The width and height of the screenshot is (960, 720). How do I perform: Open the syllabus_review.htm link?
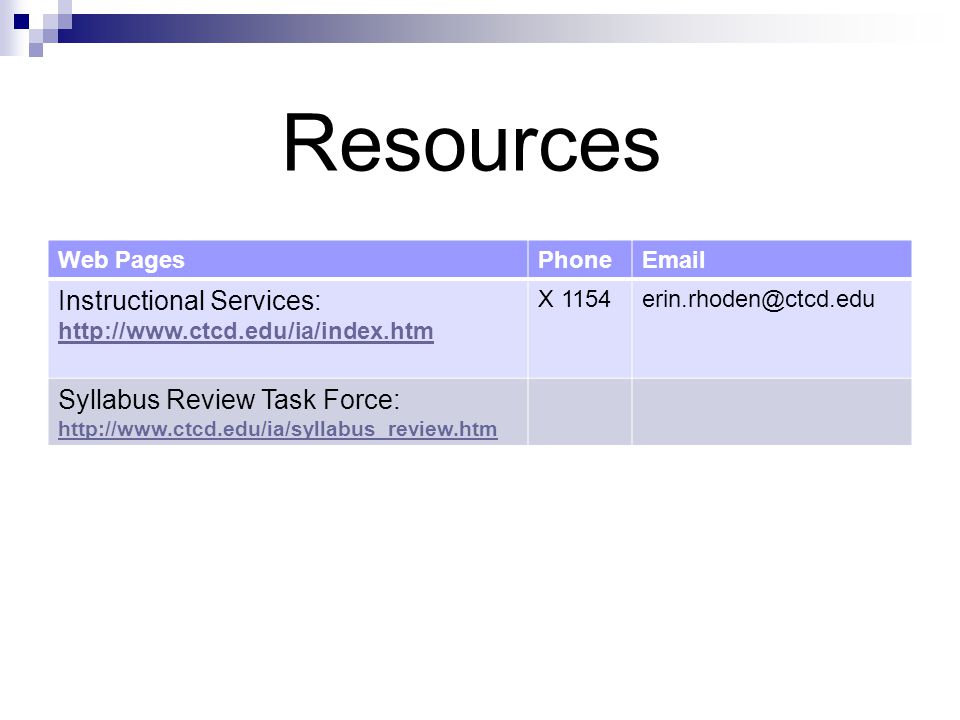277,429
